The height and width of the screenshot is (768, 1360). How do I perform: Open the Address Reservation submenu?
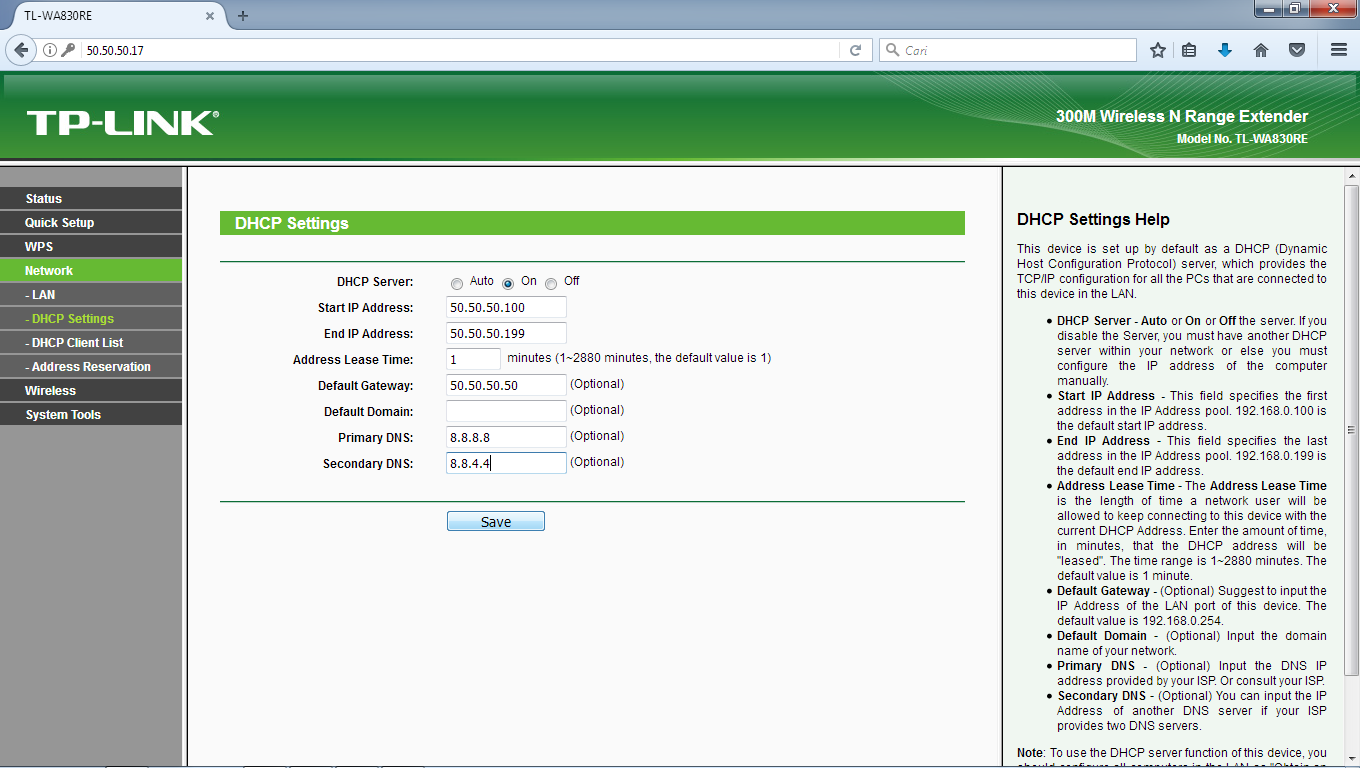91,367
